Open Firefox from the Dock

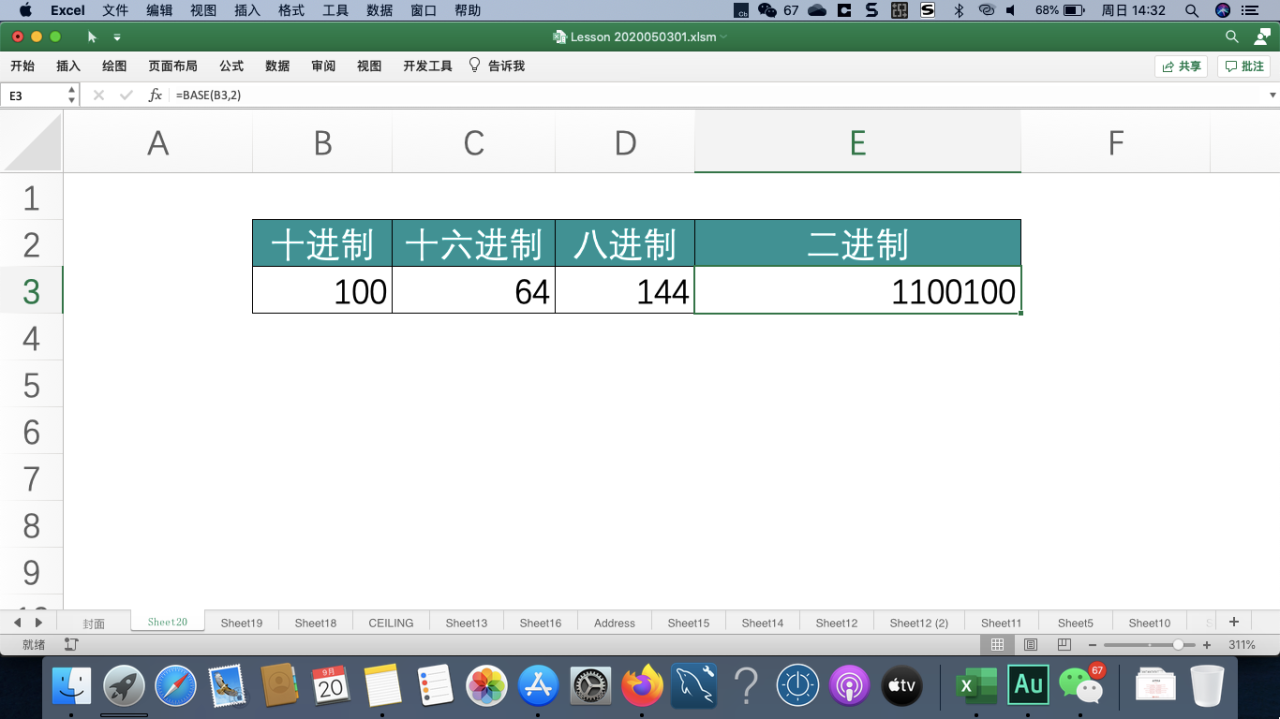[643, 685]
